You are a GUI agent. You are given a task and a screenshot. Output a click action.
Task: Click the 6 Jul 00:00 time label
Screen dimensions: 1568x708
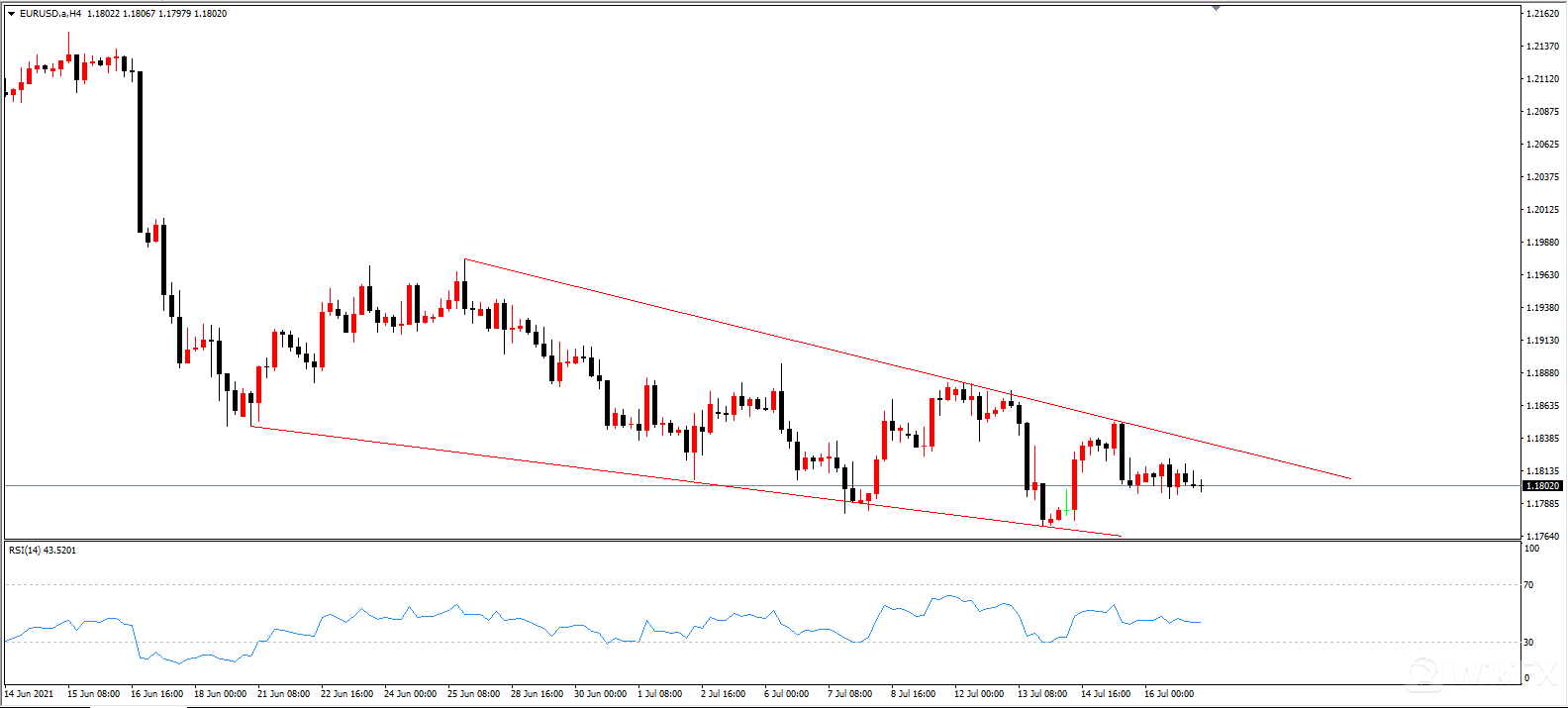pos(786,694)
